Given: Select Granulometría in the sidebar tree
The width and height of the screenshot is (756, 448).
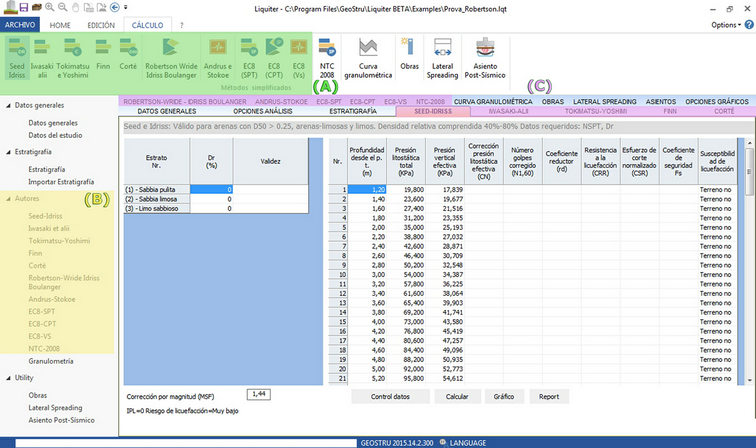Looking at the screenshot, I should point(51,361).
